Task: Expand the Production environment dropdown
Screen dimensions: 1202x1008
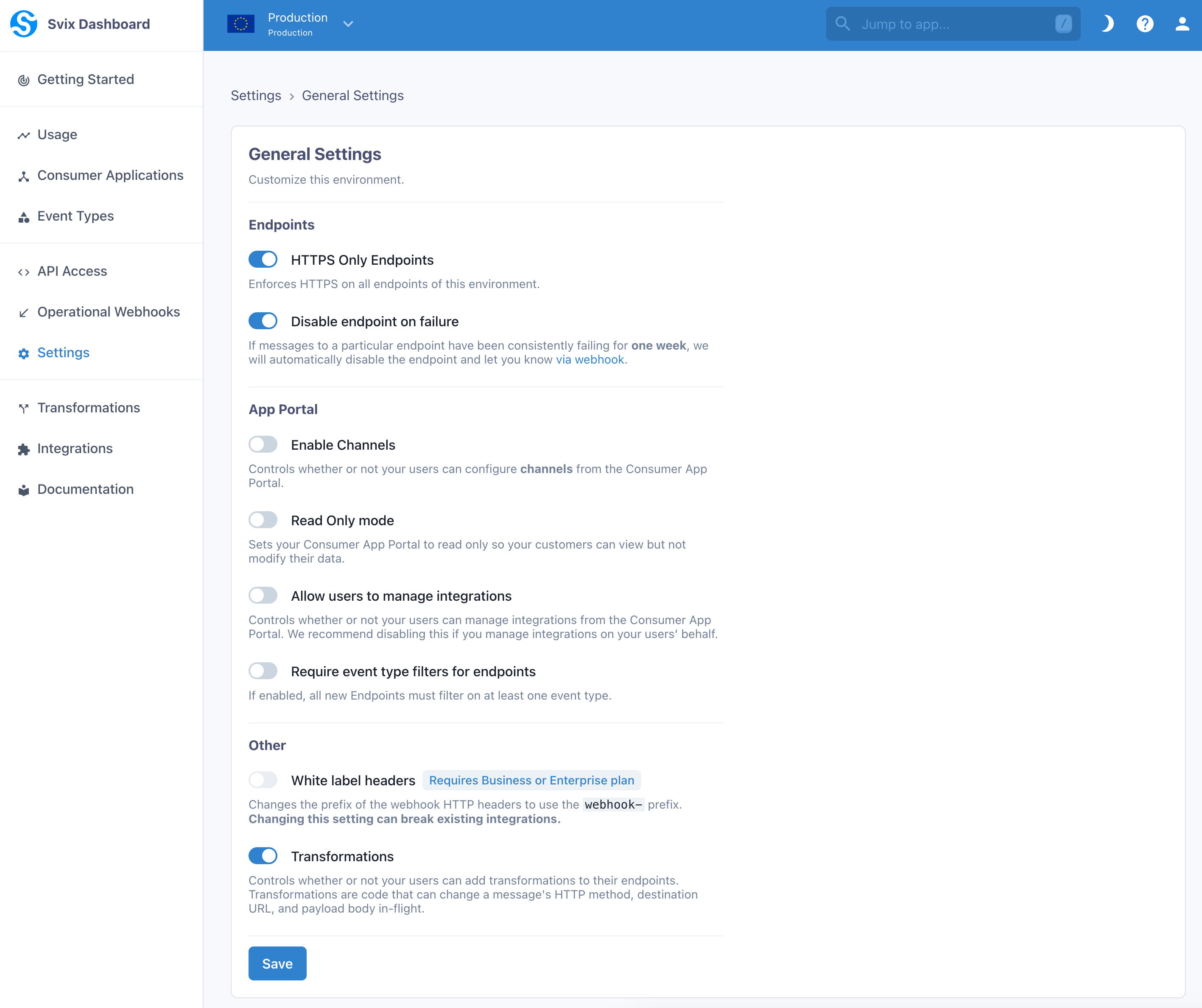Action: coord(348,24)
